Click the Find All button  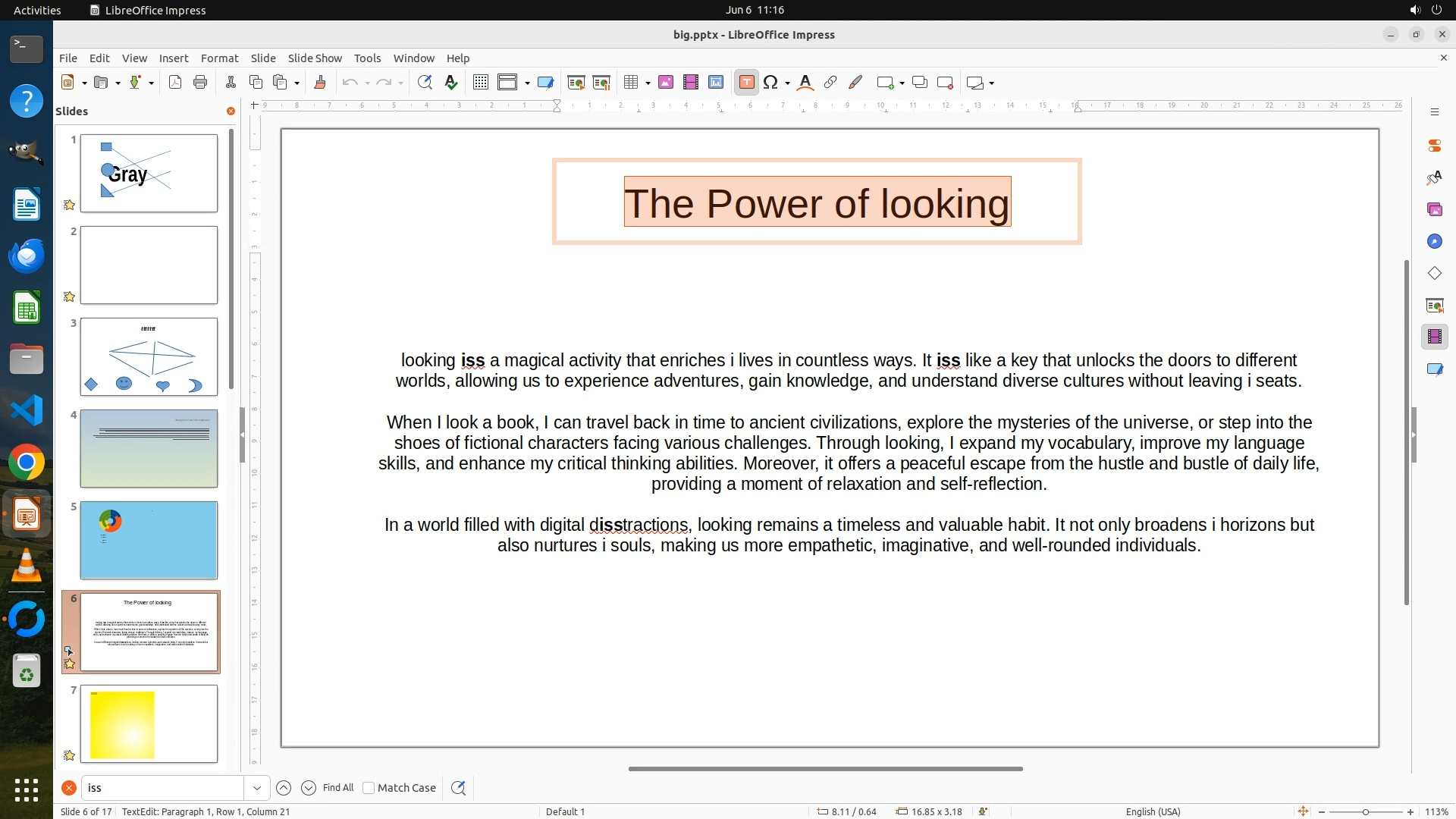pyautogui.click(x=338, y=788)
